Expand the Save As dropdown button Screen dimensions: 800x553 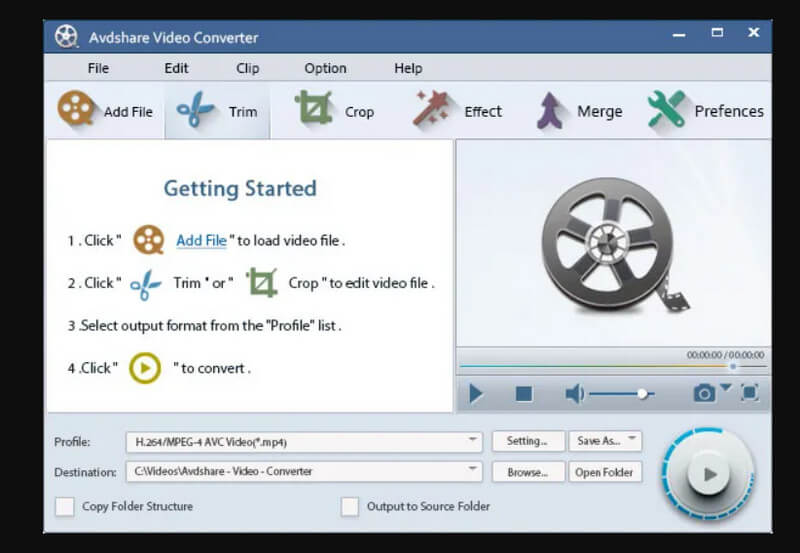click(x=632, y=441)
